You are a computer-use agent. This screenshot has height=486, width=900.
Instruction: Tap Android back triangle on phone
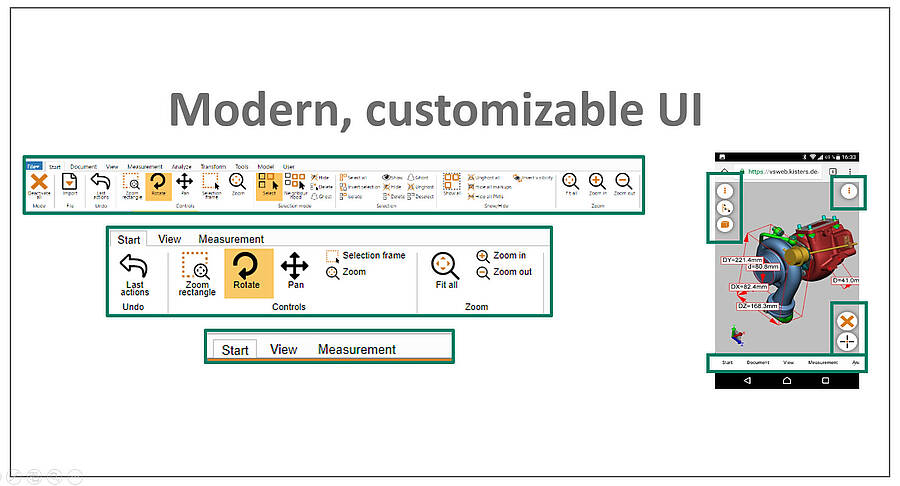coord(747,380)
